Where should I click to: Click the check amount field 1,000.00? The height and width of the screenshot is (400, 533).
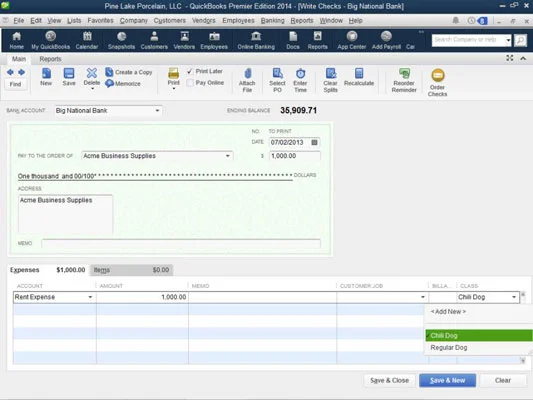[295, 156]
